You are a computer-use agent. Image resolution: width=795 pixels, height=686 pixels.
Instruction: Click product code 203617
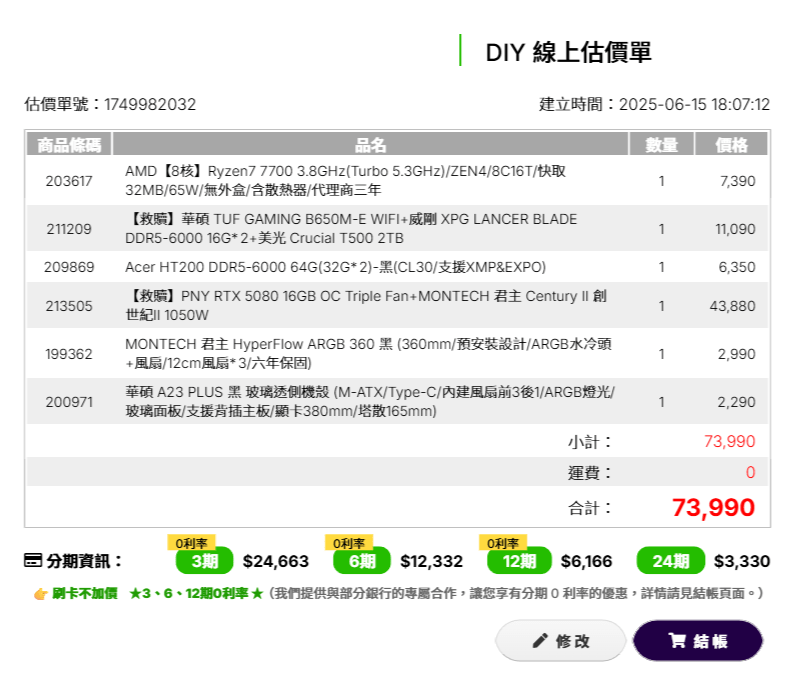point(69,181)
